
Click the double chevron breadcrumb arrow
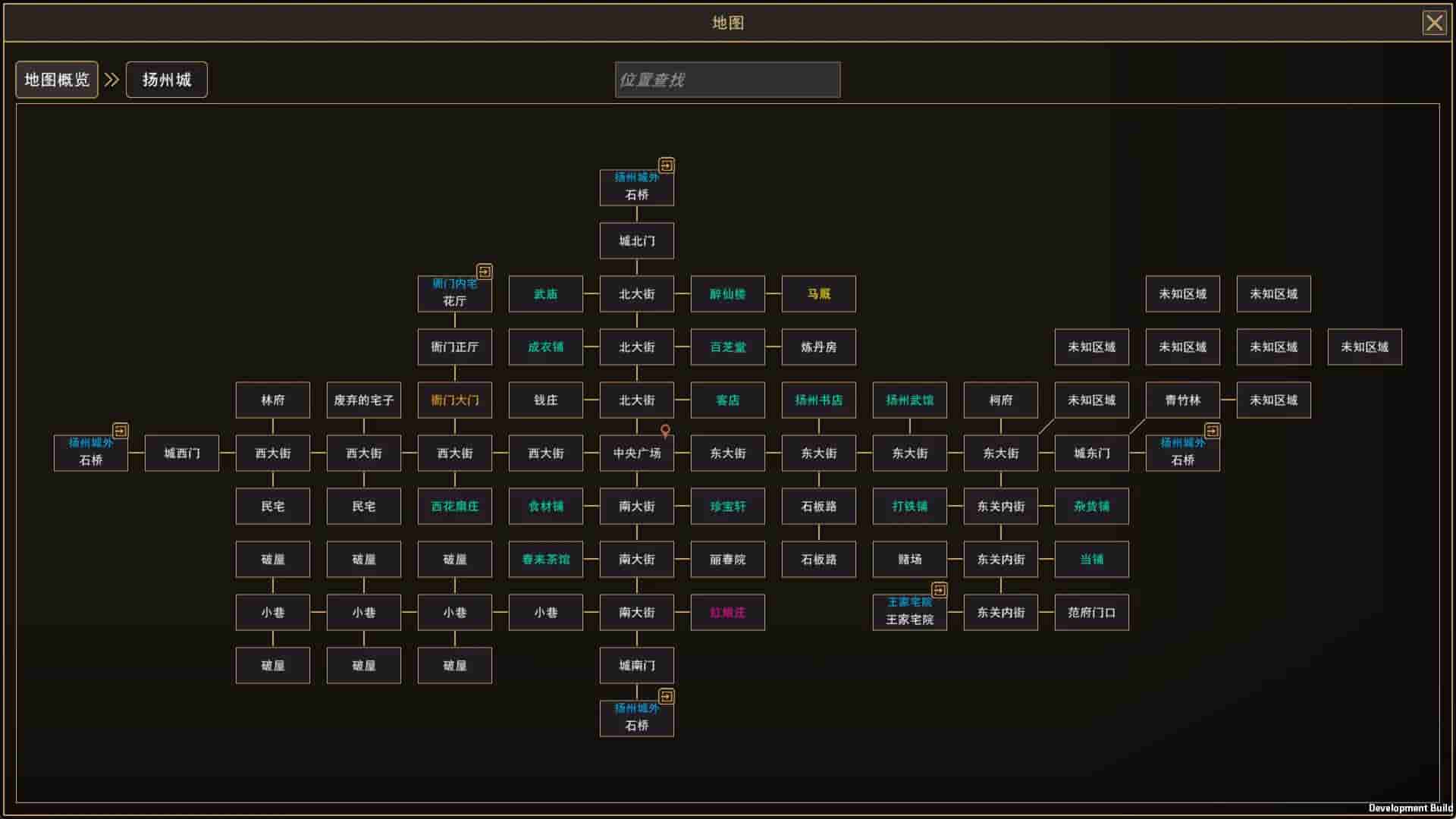(111, 80)
